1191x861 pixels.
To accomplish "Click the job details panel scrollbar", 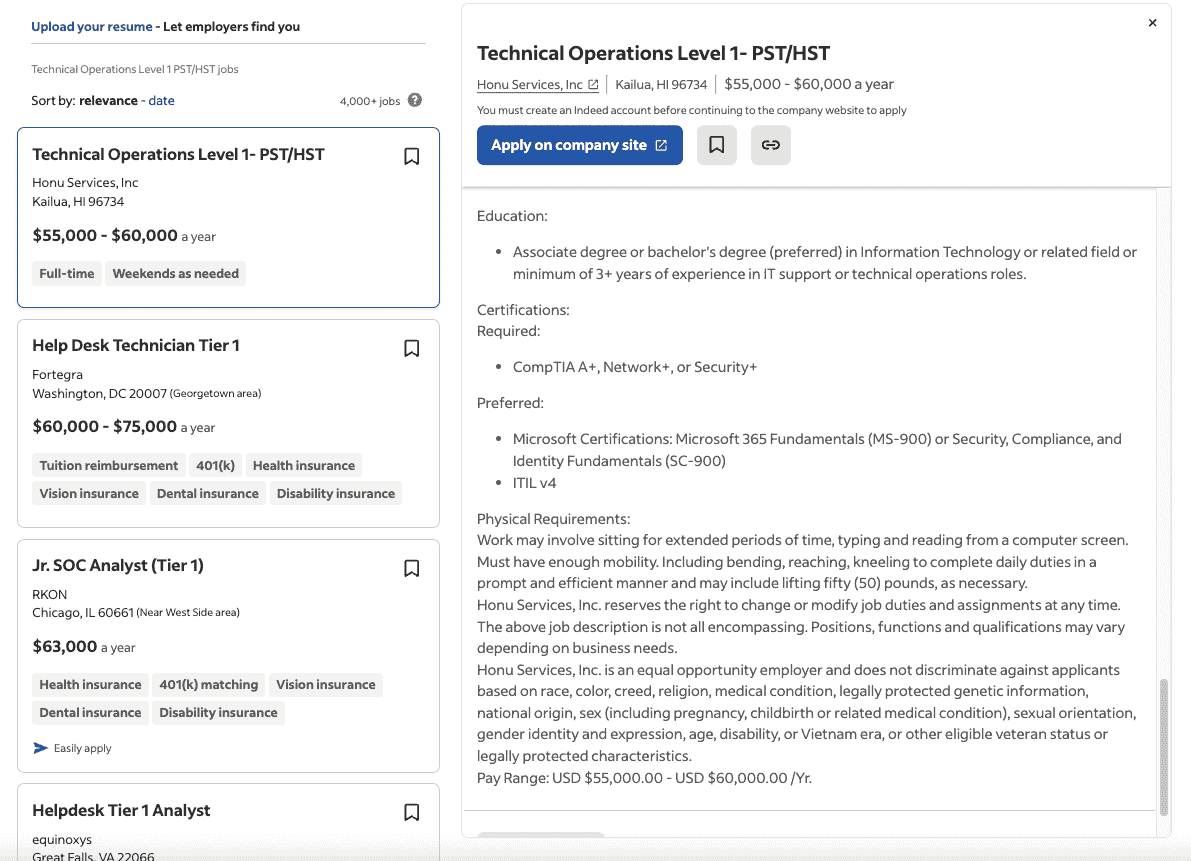I will [1164, 747].
